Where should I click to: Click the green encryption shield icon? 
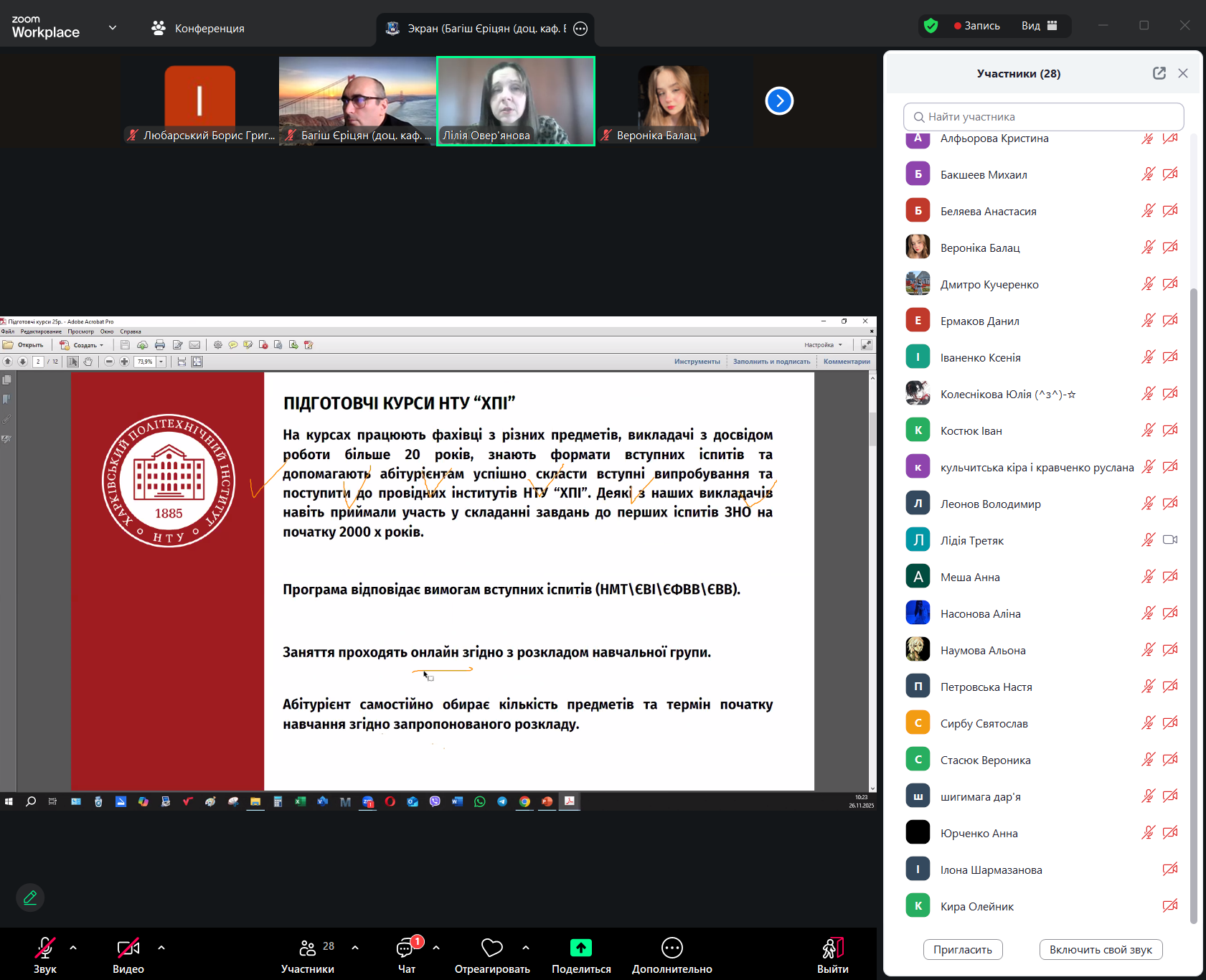(931, 26)
